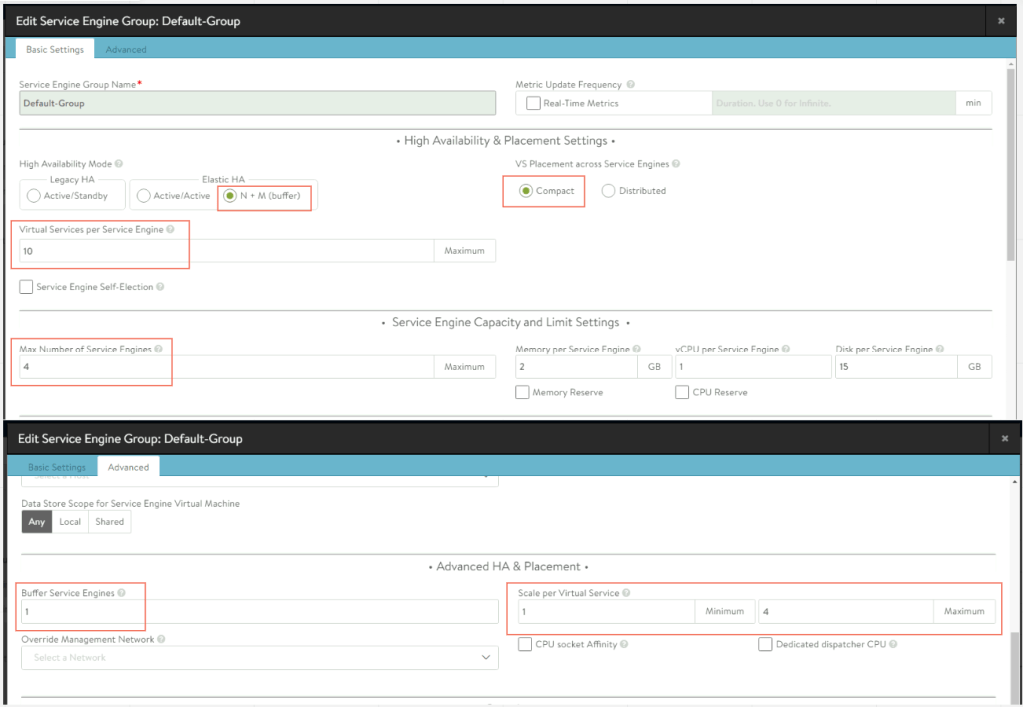The image size is (1023, 707).
Task: Click help icon beside Dedicated dispatcher CPU
Action: [x=893, y=644]
